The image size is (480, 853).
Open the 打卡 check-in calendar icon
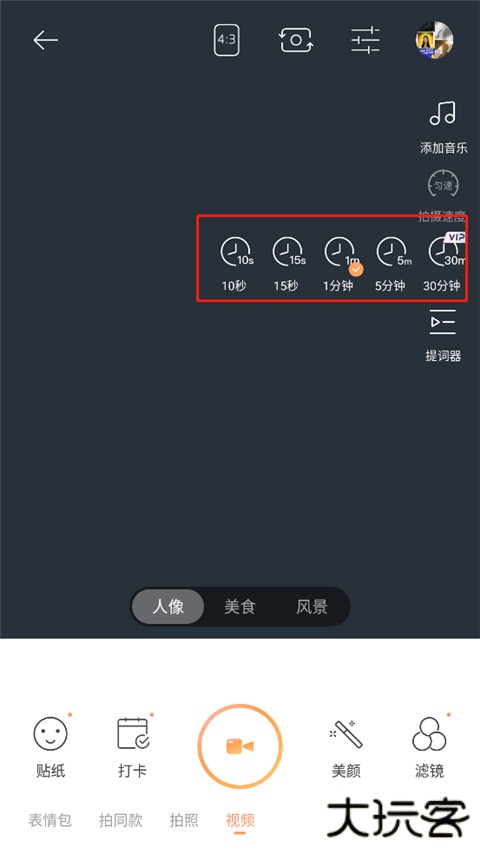coord(133,733)
